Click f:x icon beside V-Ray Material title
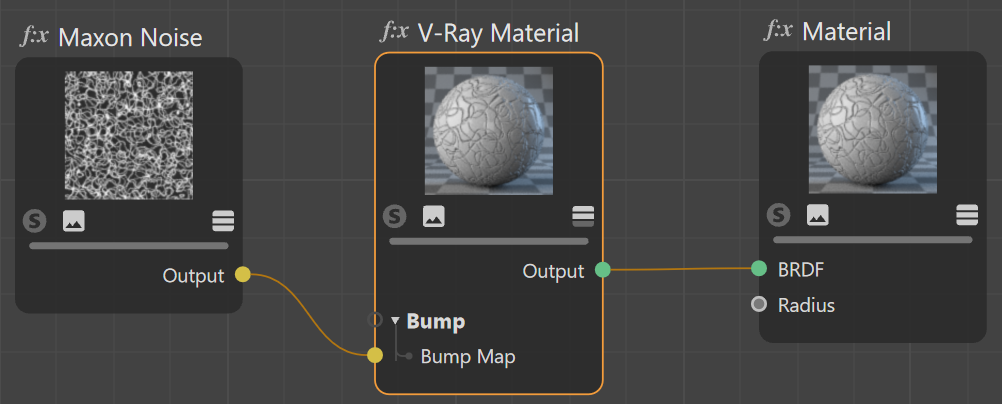Viewport: 1002px width, 404px height. tap(394, 31)
